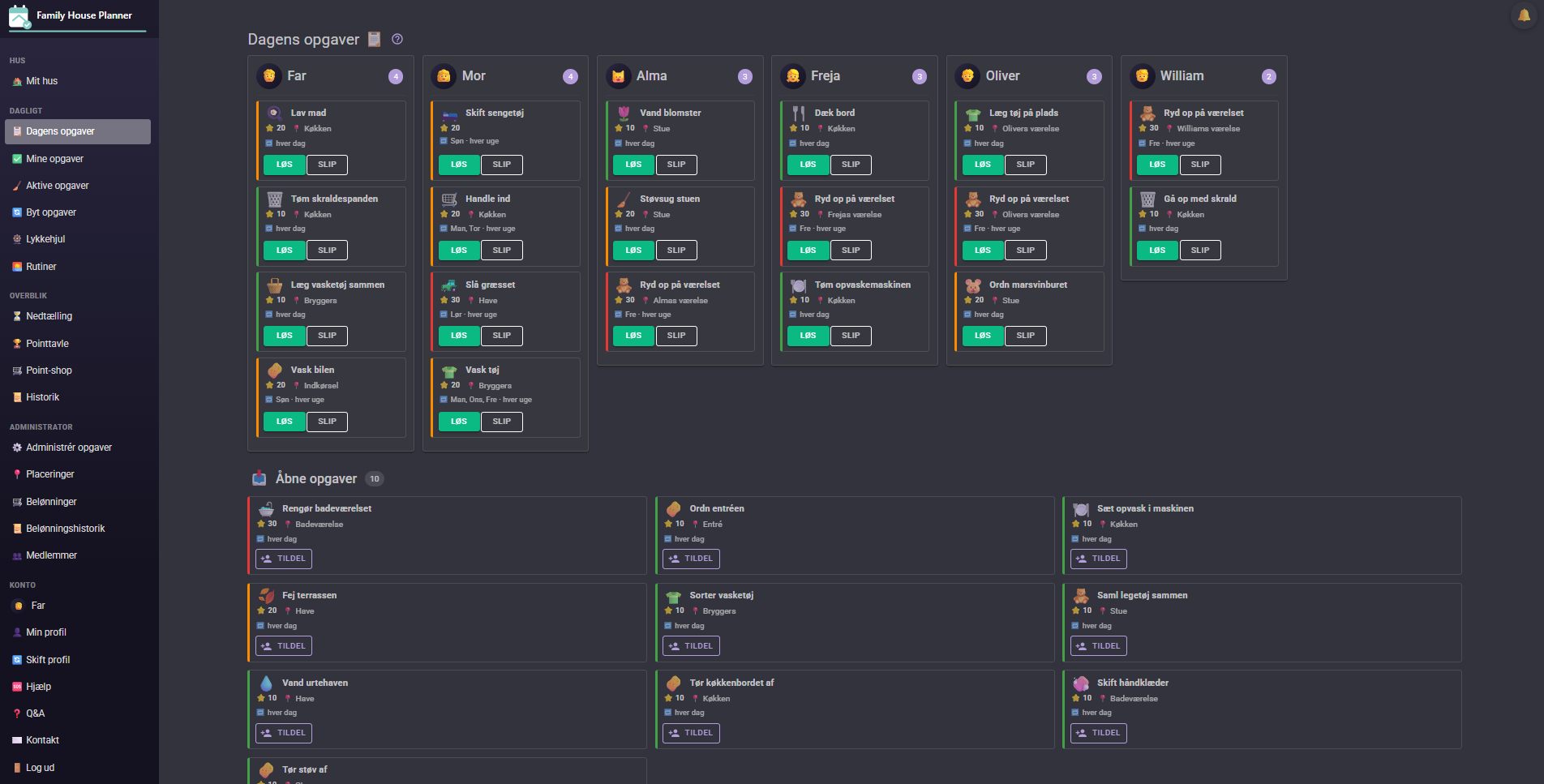Skip the Slå græsset task
This screenshot has height=784, width=1544.
click(502, 336)
